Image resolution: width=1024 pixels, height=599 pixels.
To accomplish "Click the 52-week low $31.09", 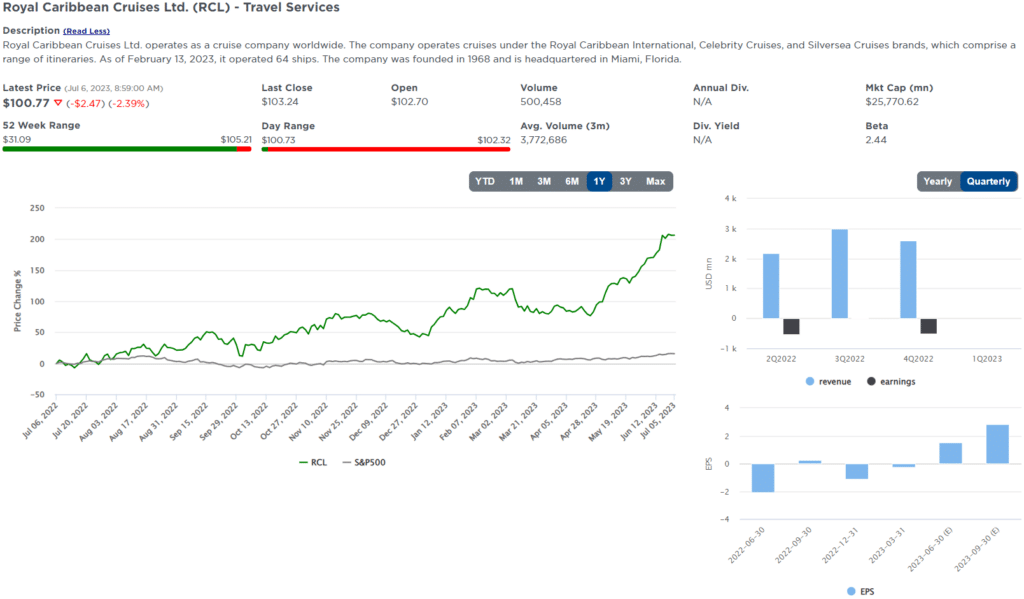I will coord(17,139).
